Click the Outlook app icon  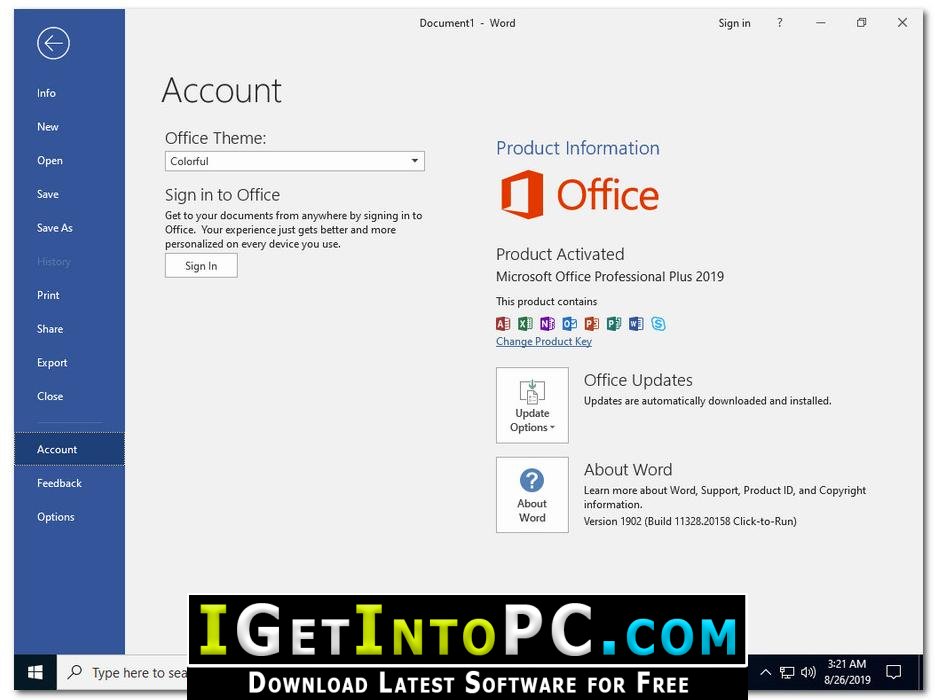(x=569, y=323)
